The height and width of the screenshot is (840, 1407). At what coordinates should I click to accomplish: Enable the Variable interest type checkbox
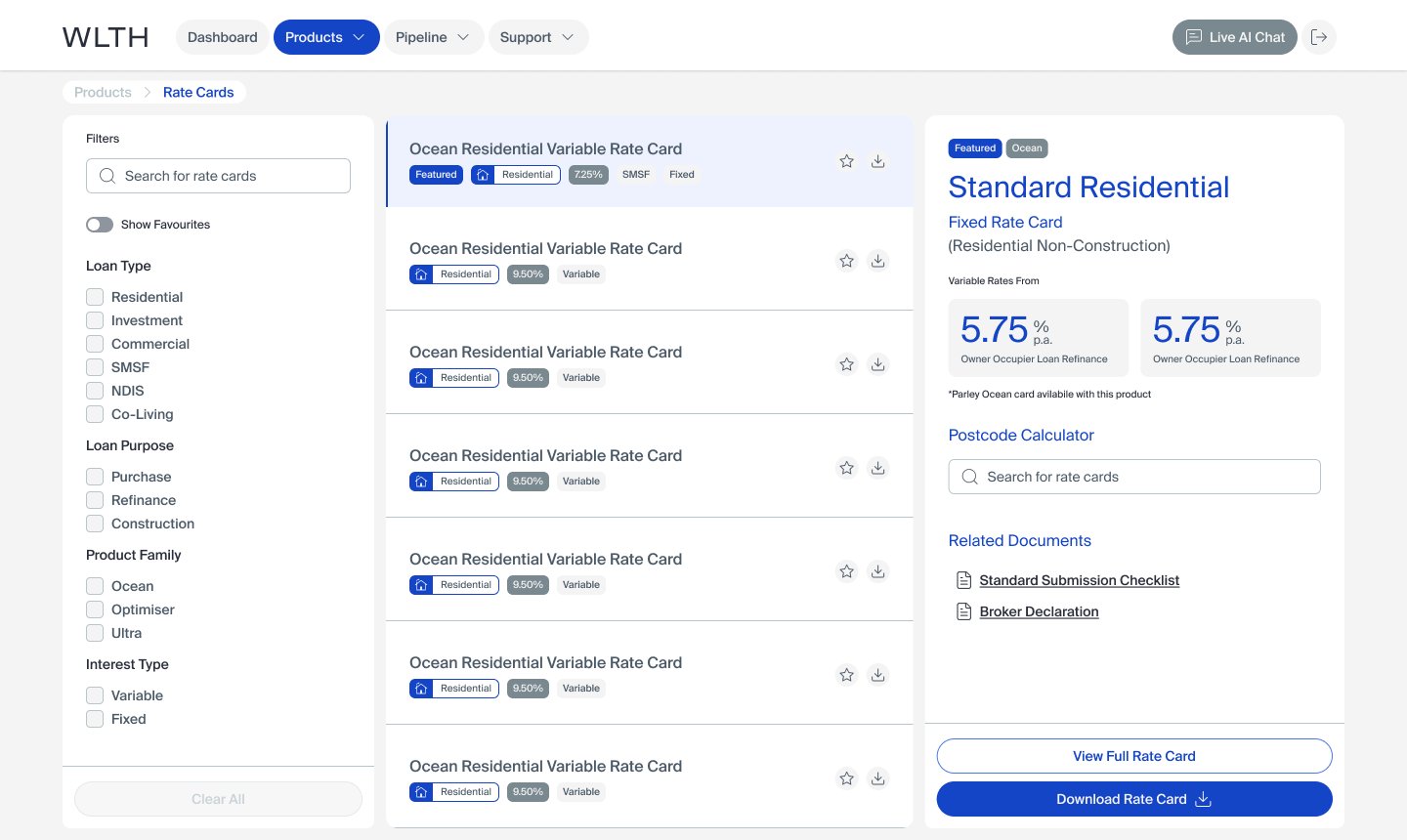coord(95,695)
